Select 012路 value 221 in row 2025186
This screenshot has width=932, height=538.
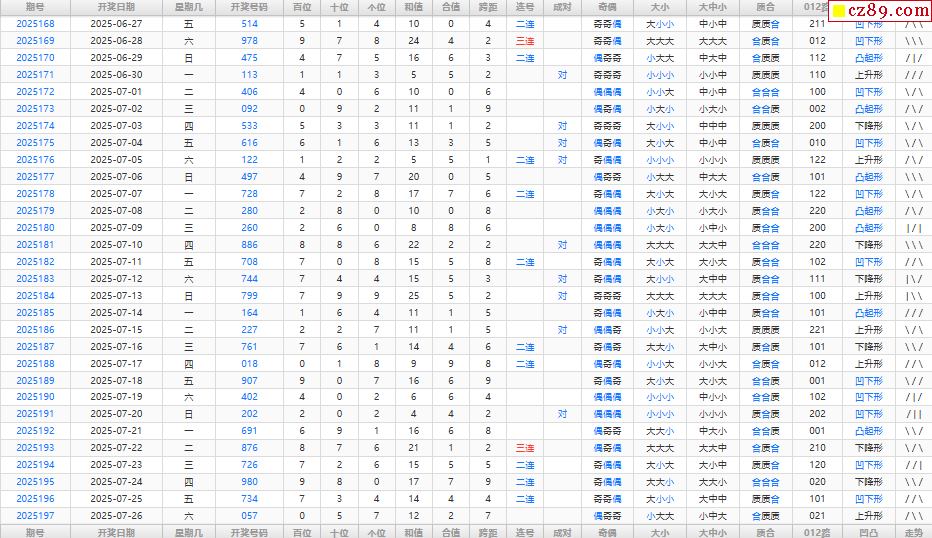pyautogui.click(x=817, y=329)
